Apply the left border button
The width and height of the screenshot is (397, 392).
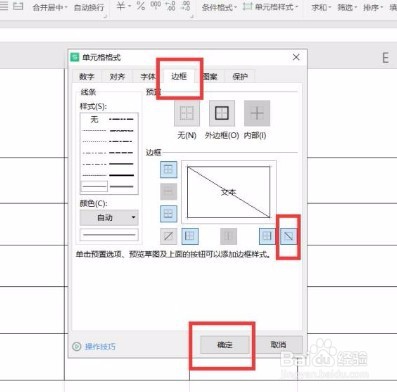tap(190, 236)
